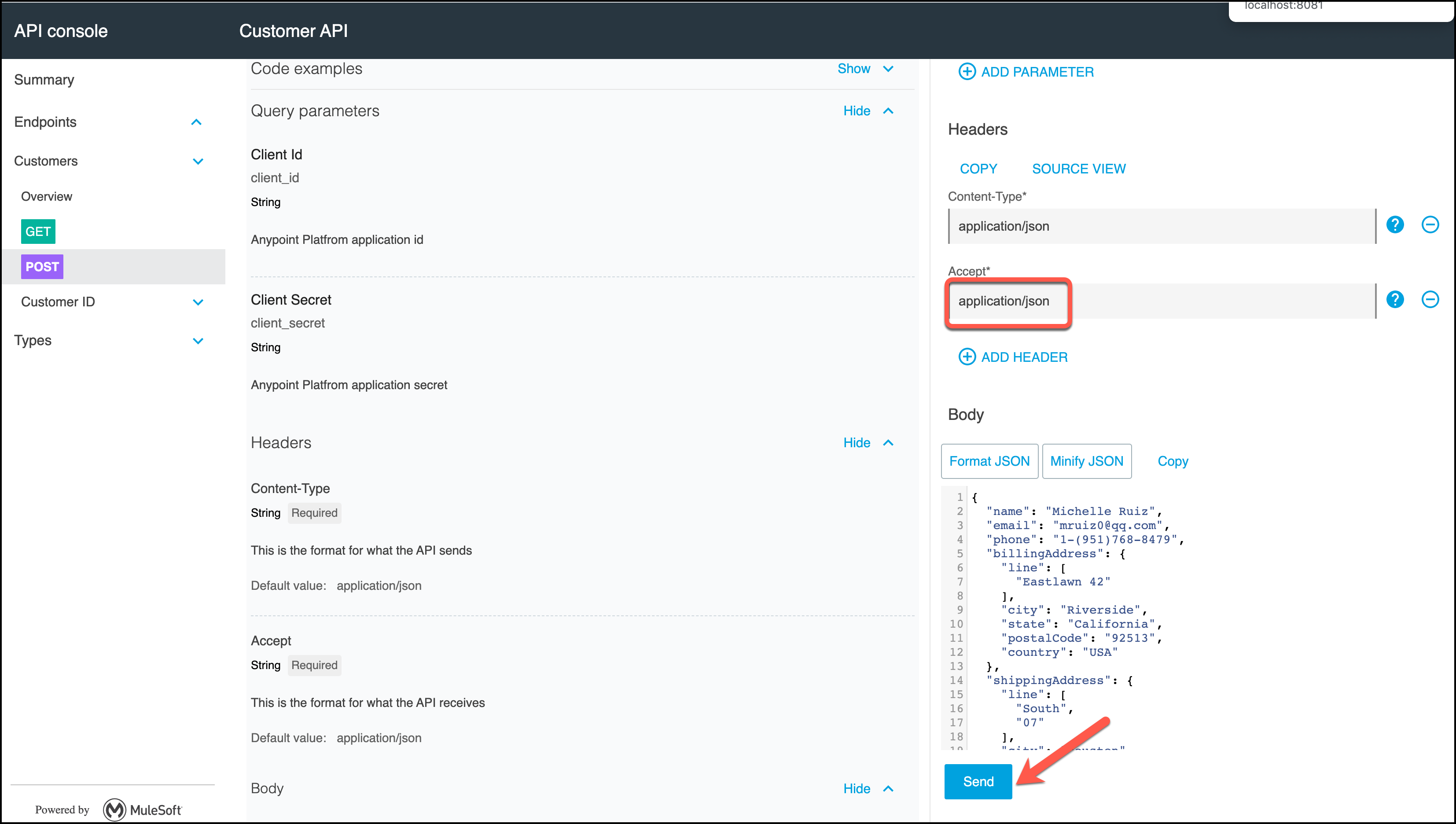Select the Overview item under Customers
The image size is (1456, 824).
tap(46, 196)
